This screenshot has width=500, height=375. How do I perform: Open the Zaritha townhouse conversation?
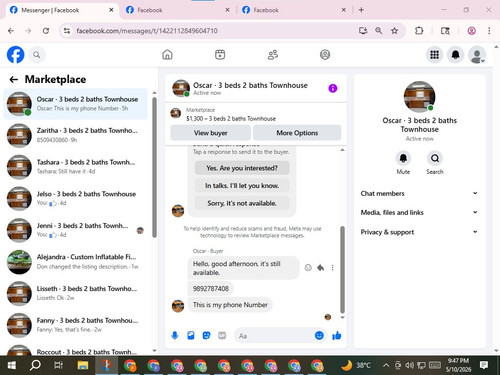tap(76, 135)
